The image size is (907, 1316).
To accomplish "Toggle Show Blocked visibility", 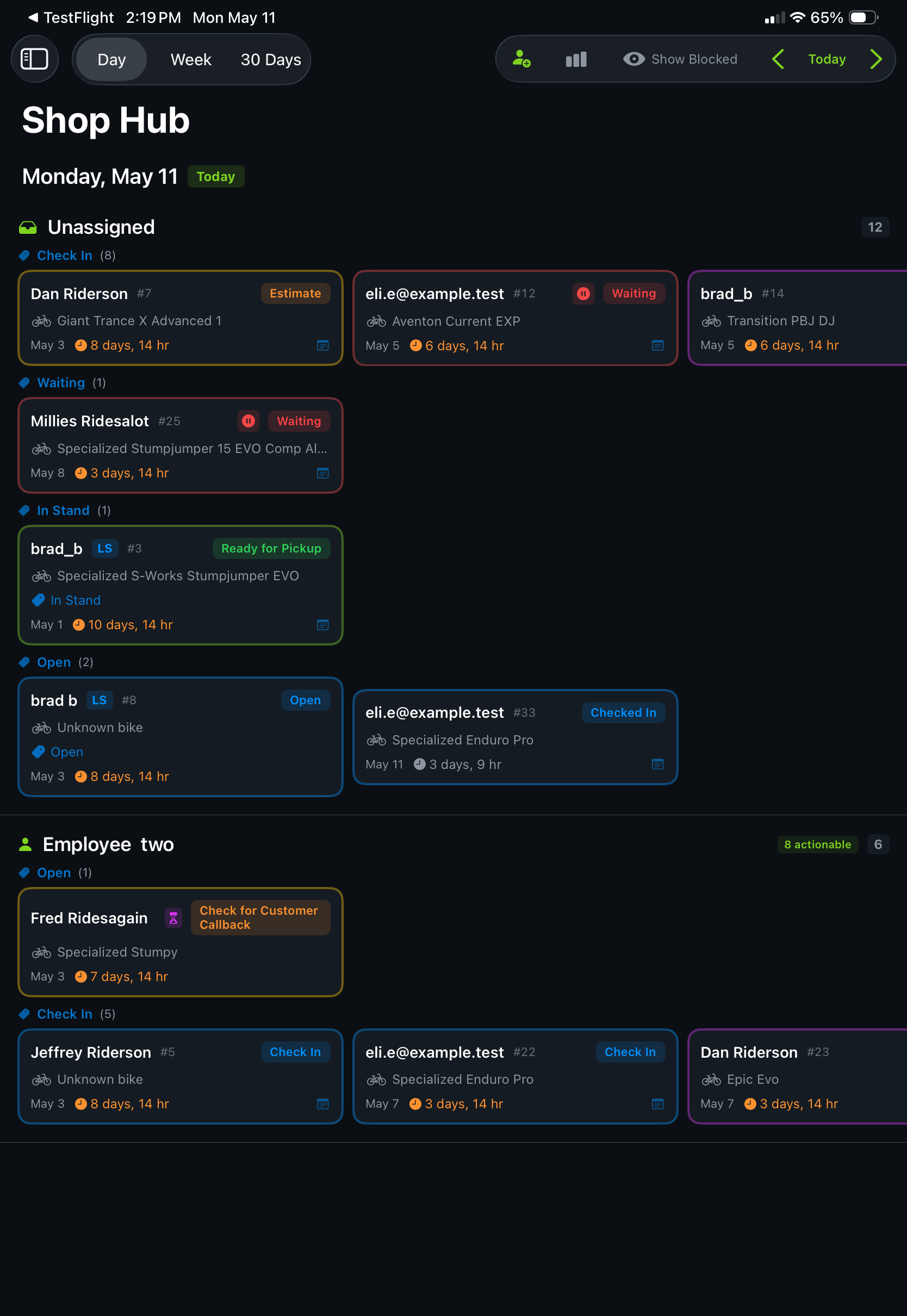I will click(x=680, y=59).
